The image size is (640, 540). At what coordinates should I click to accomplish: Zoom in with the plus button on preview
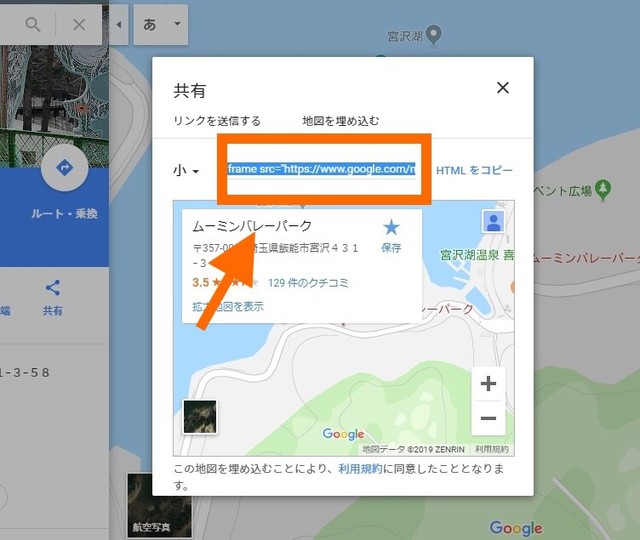488,384
